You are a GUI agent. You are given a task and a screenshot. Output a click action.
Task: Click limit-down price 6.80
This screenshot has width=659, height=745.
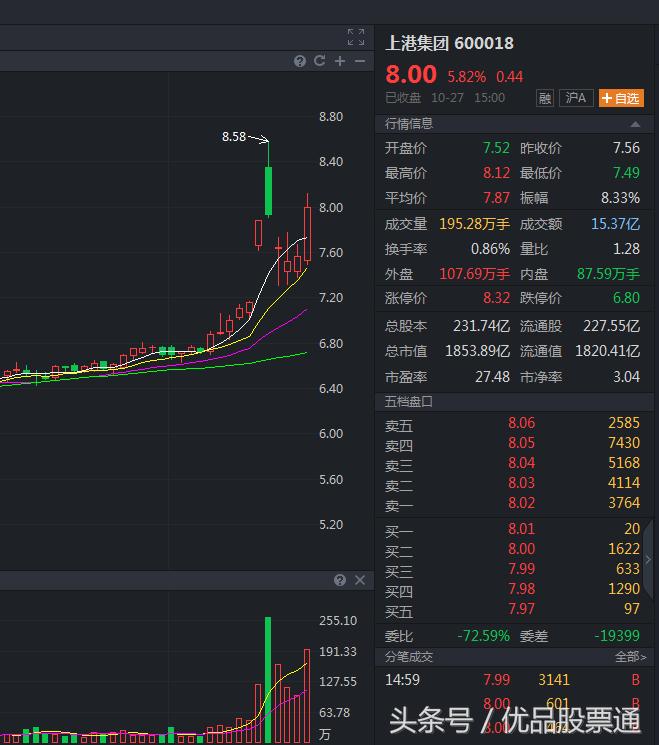(626, 298)
